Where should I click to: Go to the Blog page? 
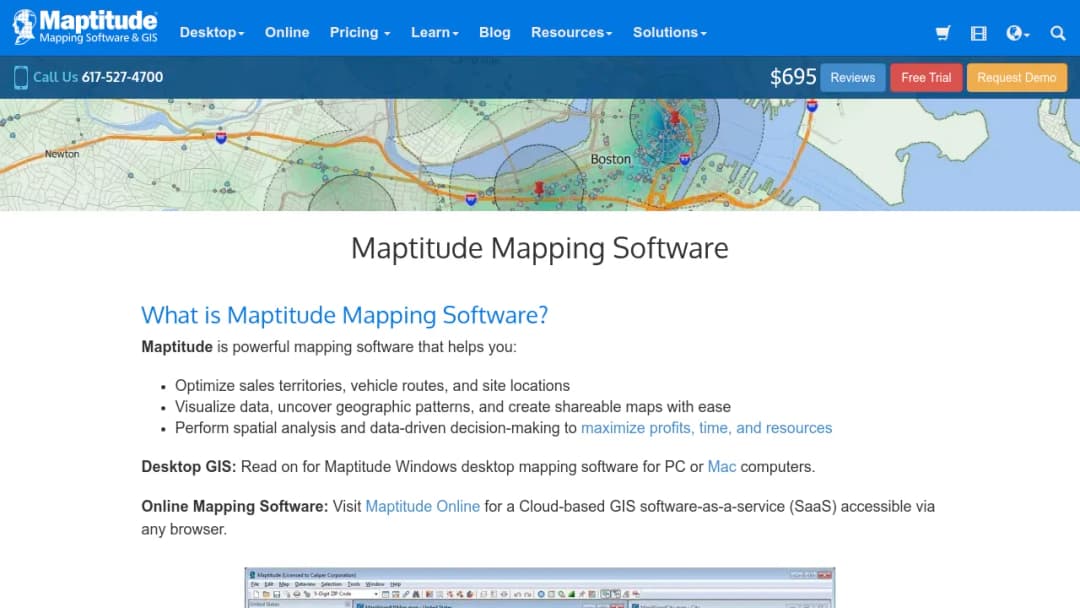[495, 32]
